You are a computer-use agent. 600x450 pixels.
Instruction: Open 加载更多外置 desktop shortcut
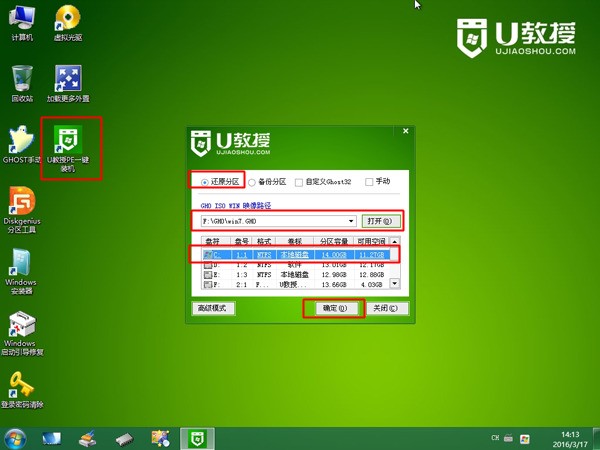point(68,84)
